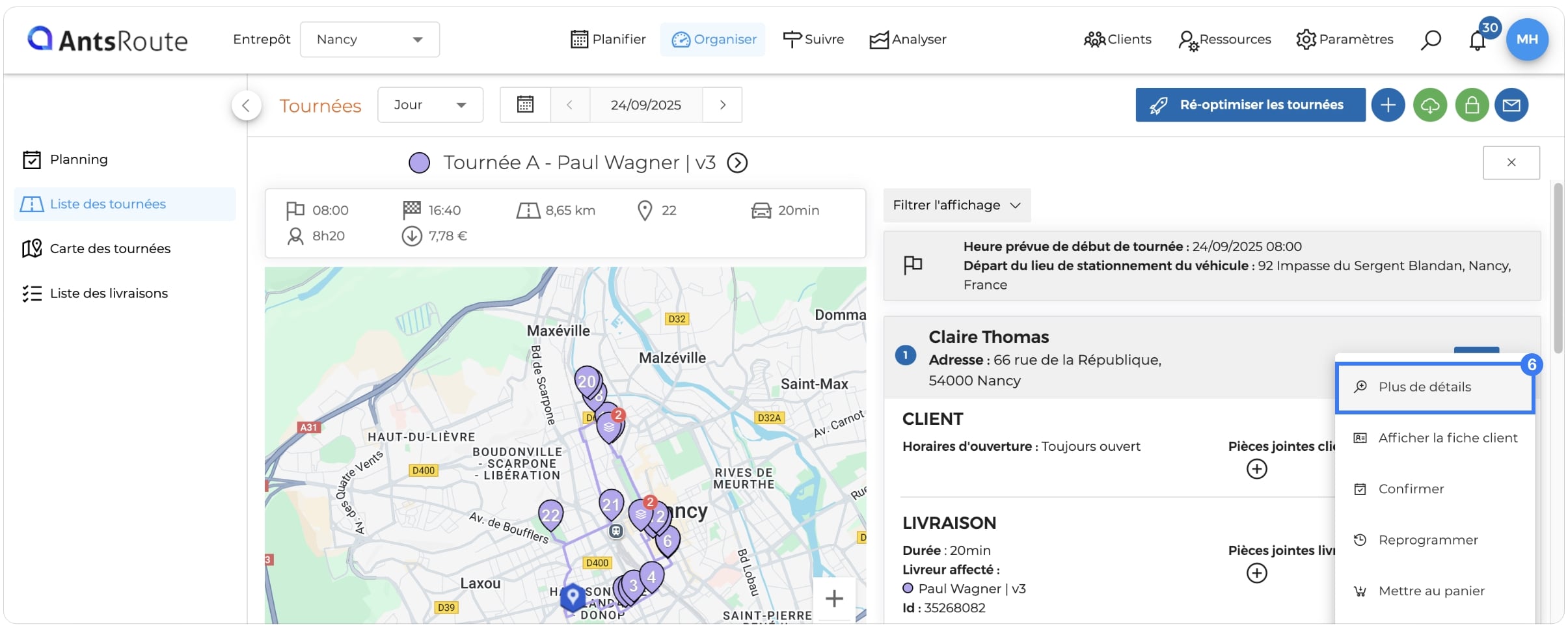Click the arrow next to Tournée A title

pos(737,163)
